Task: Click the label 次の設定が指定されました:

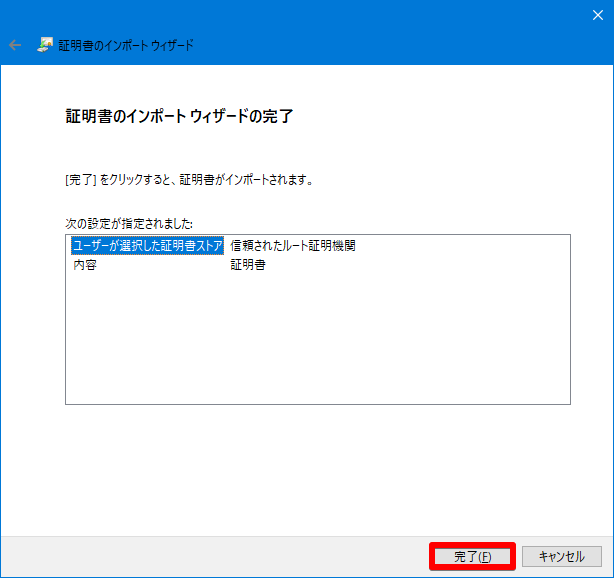Action: (x=129, y=222)
